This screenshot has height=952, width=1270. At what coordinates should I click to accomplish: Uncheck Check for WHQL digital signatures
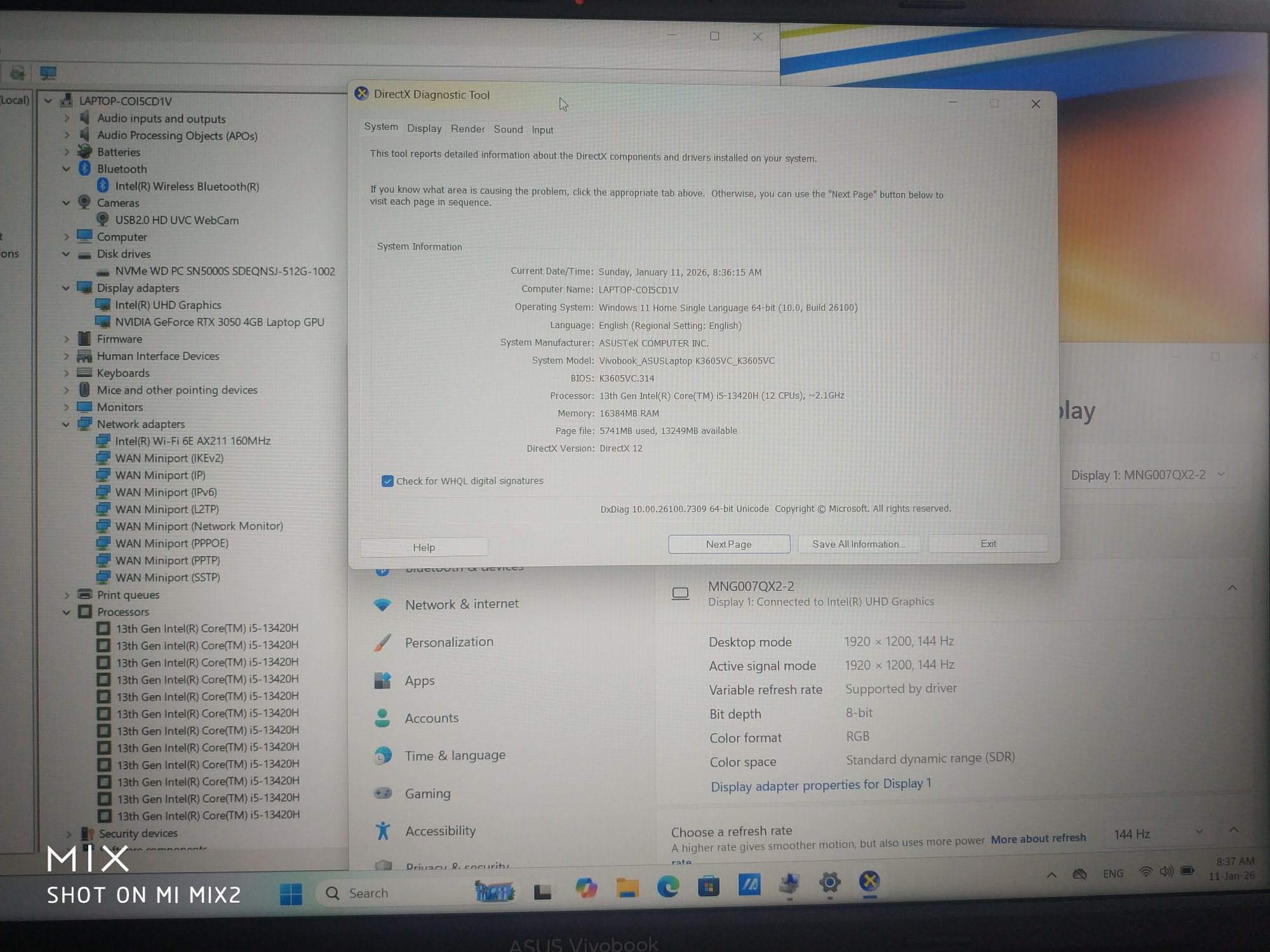387,481
